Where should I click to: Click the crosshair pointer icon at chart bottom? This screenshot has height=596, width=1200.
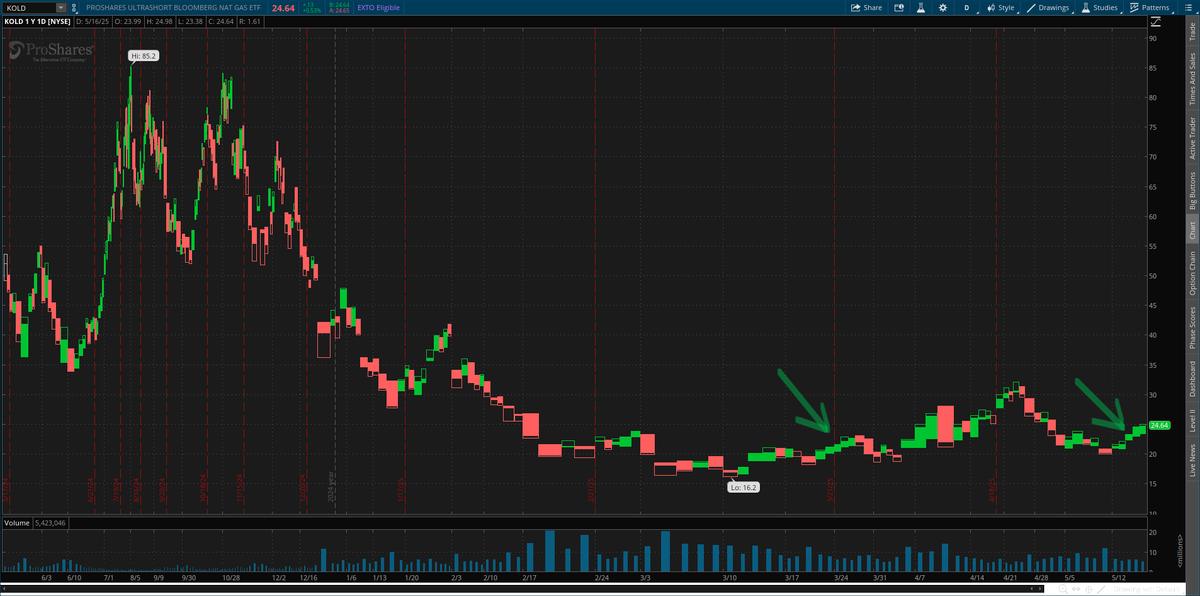pos(1088,589)
